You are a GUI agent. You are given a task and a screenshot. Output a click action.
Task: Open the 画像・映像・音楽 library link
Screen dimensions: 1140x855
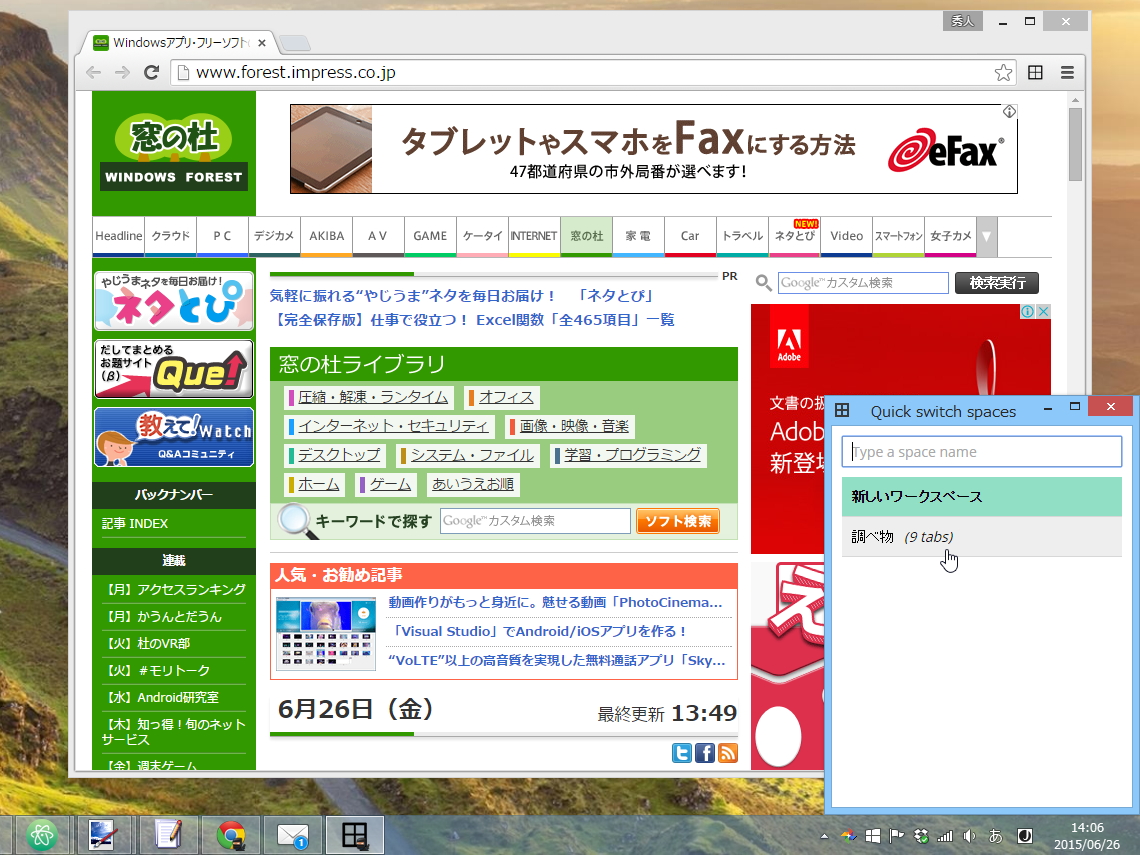click(x=574, y=426)
